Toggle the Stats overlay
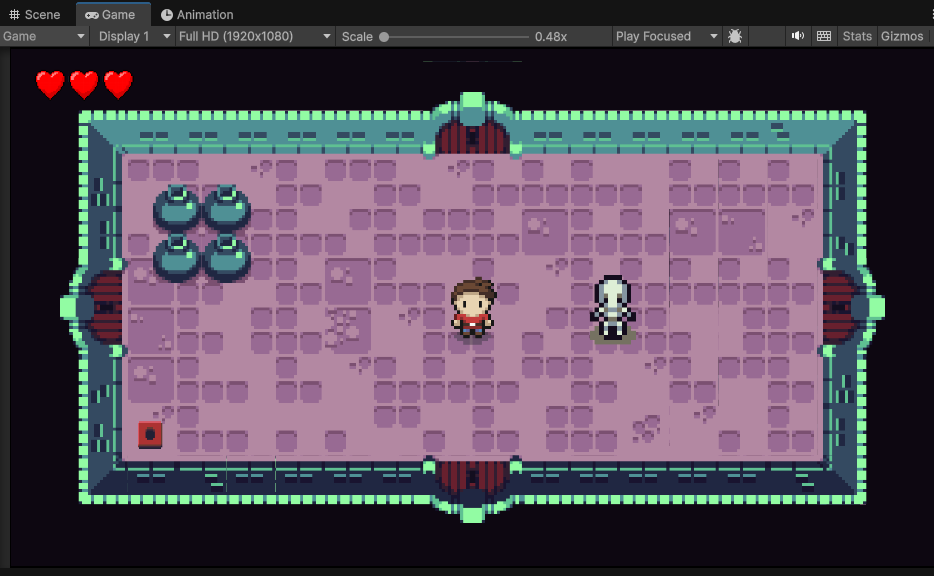The width and height of the screenshot is (934, 576). [857, 36]
